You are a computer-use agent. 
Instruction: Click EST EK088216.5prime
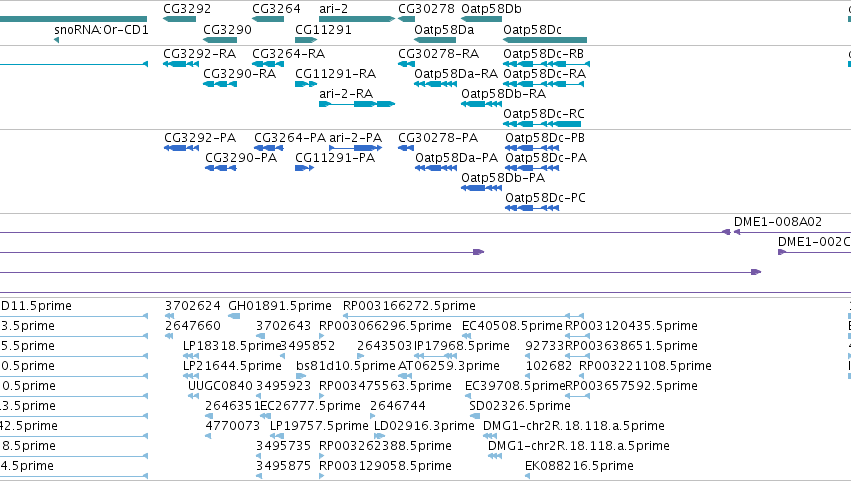coord(528,477)
